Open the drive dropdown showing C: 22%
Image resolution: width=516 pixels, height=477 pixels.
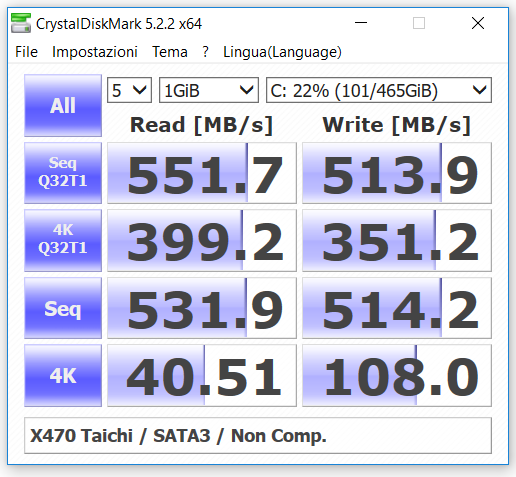pyautogui.click(x=379, y=90)
